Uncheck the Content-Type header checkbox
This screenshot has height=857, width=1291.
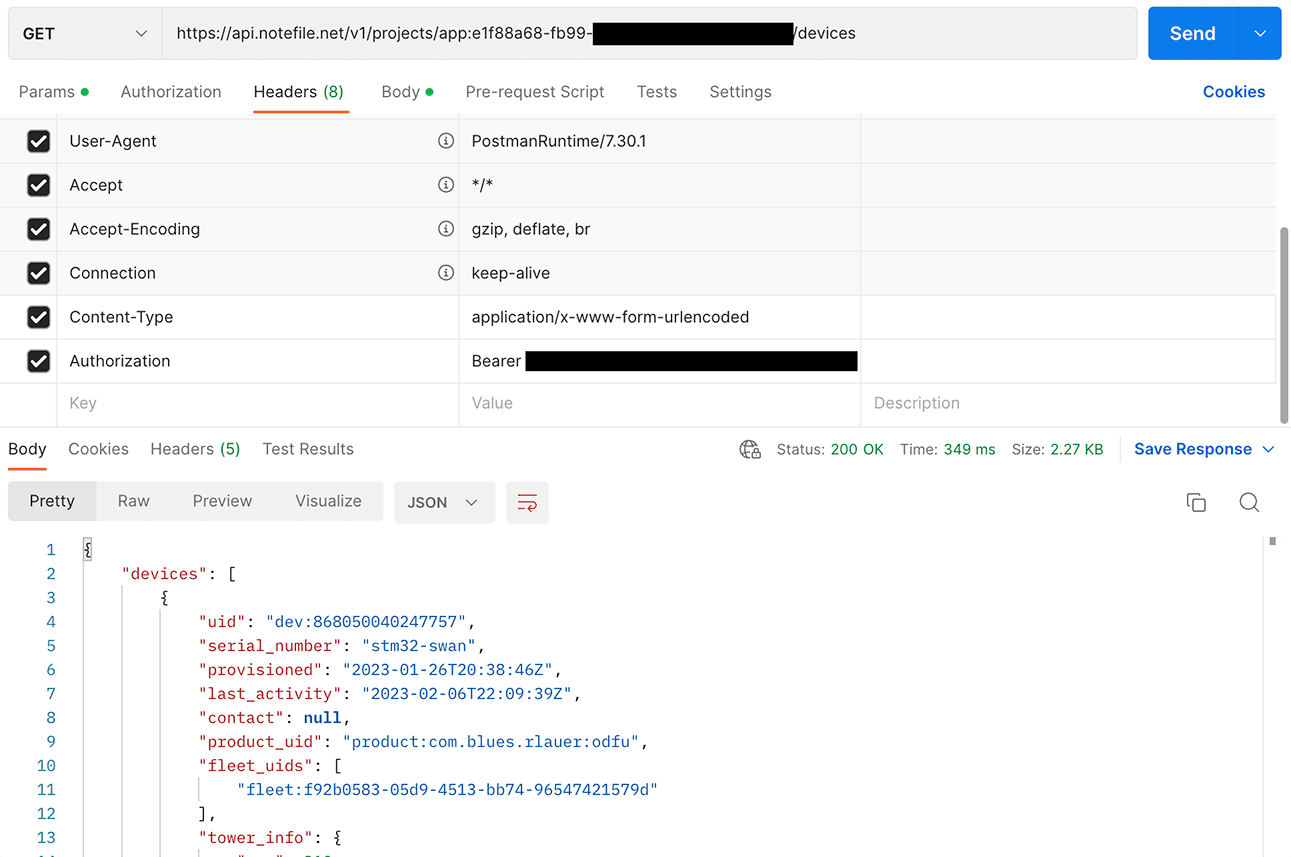click(38, 317)
